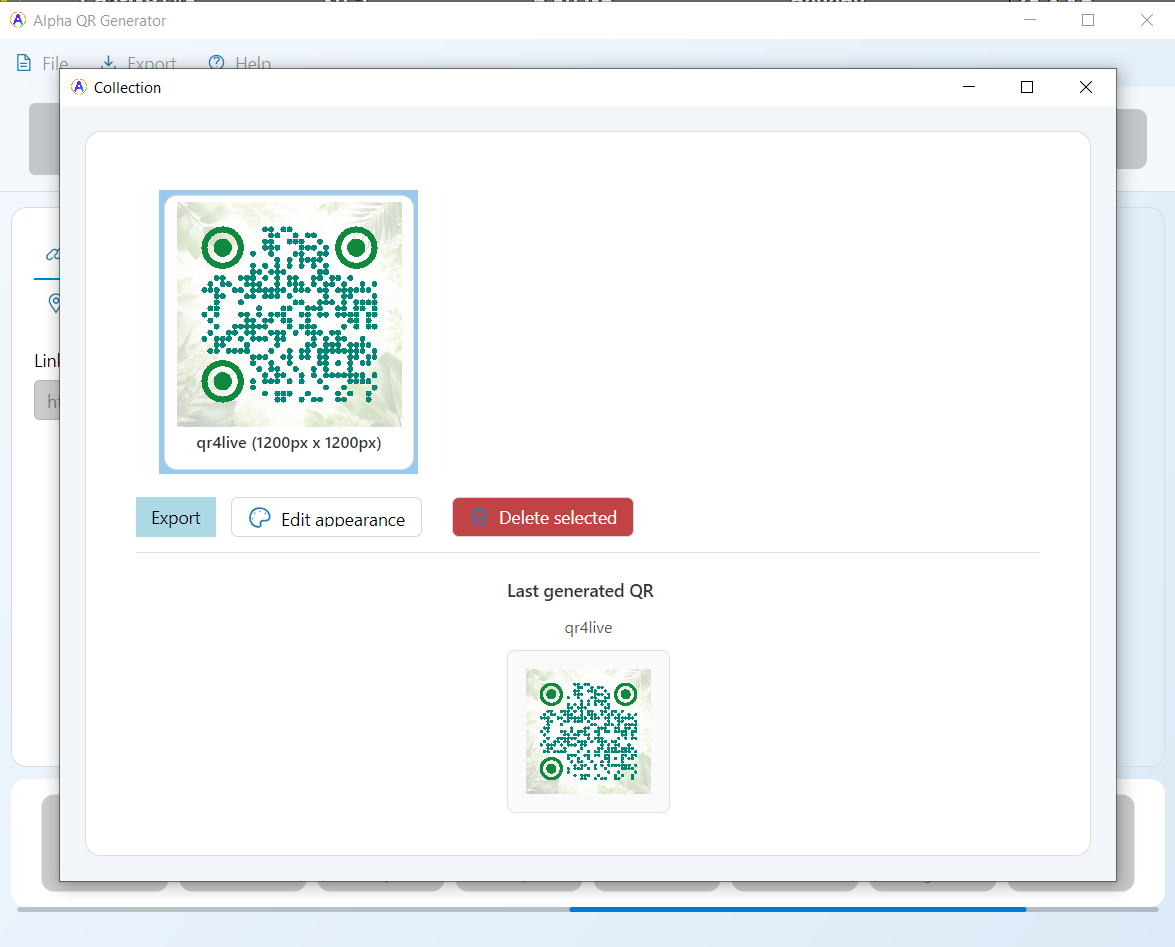Close the Alpha QR Generator main window

coord(1147,20)
